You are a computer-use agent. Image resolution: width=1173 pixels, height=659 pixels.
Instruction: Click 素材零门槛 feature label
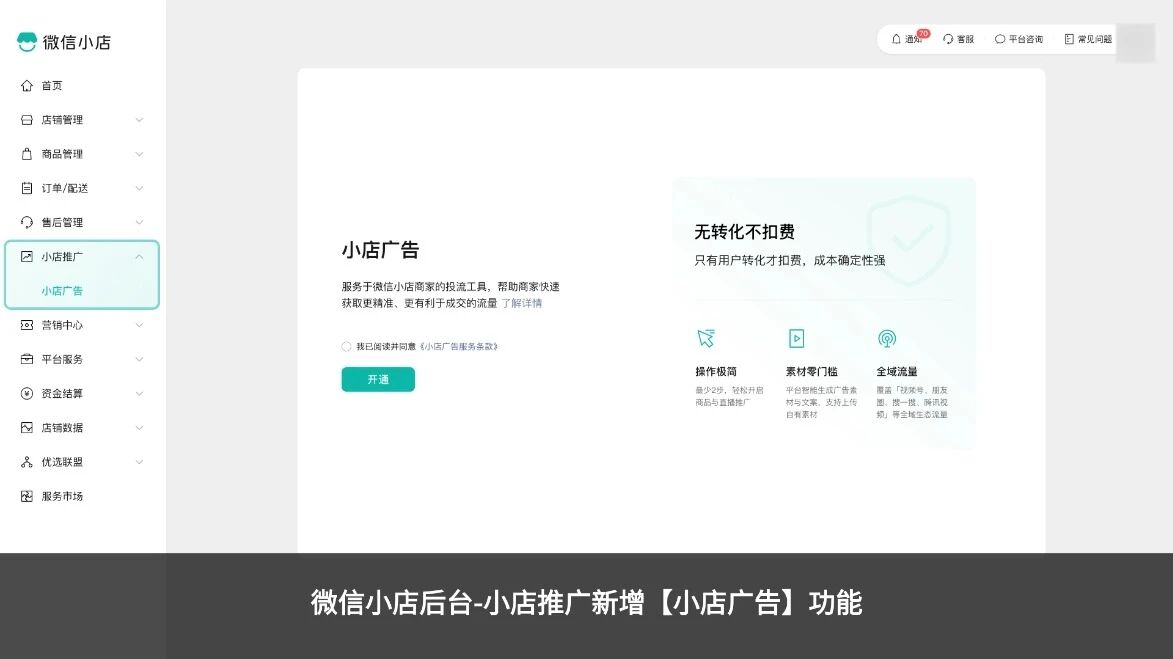812,372
